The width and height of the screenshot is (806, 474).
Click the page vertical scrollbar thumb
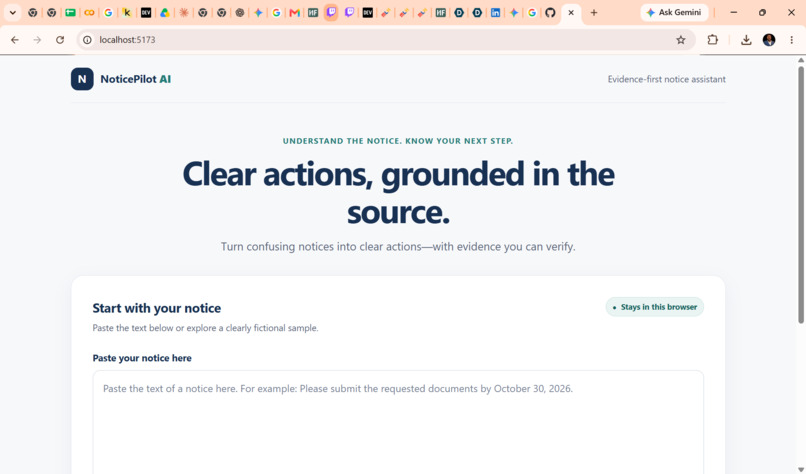[x=801, y=195]
